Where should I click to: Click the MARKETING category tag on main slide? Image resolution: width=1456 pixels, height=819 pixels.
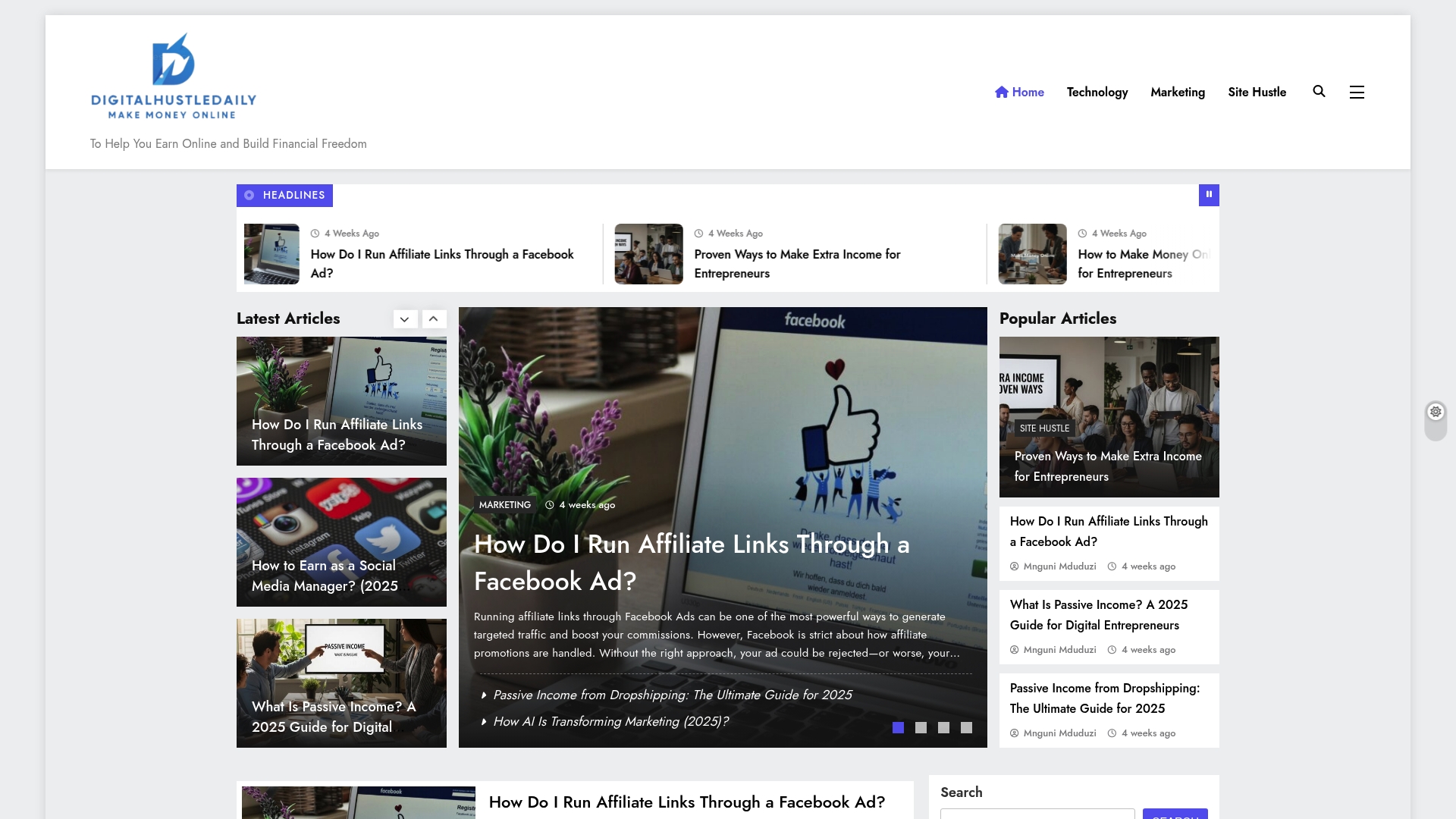point(505,505)
